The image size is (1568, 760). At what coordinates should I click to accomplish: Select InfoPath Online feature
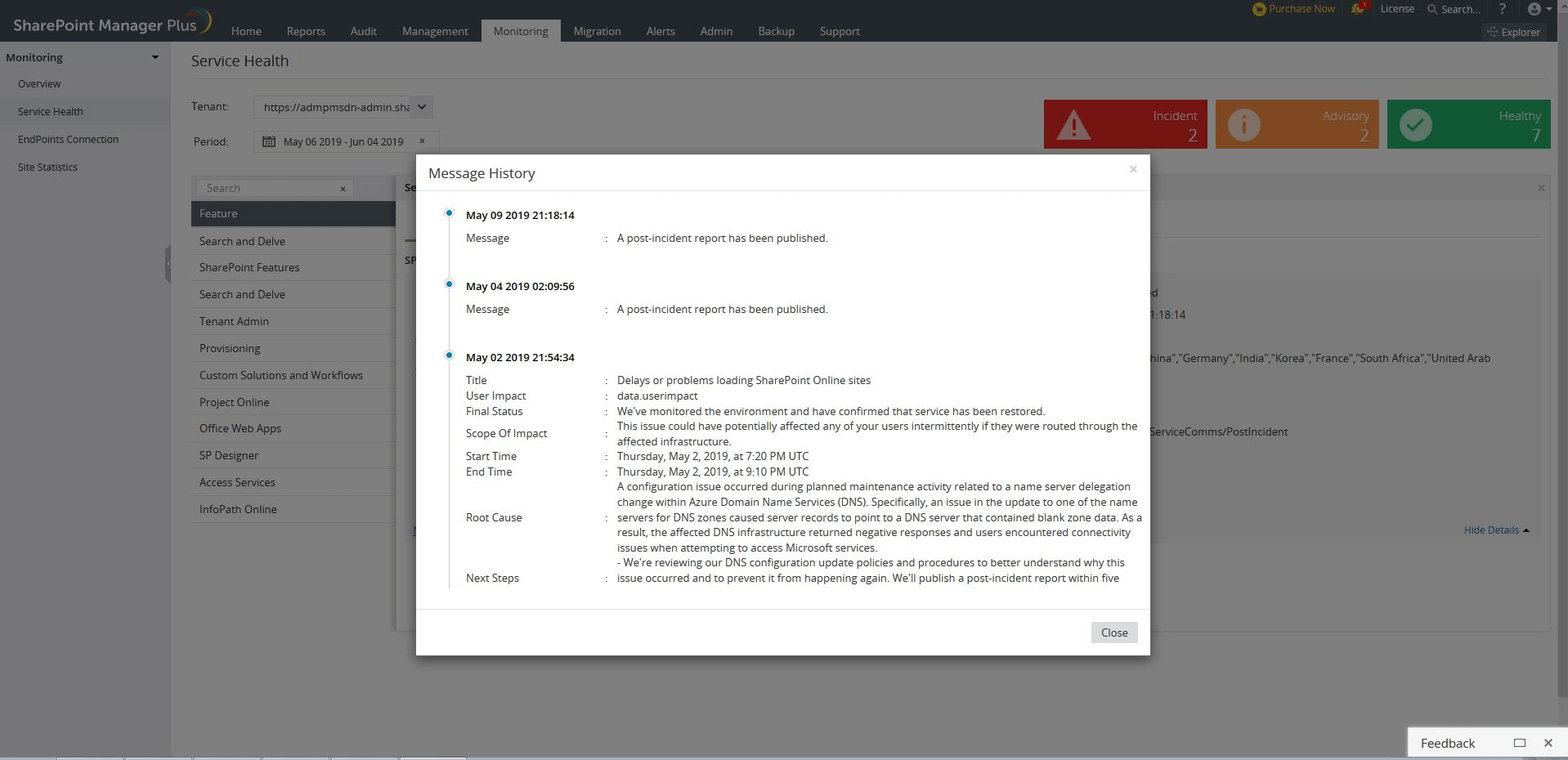(x=293, y=510)
